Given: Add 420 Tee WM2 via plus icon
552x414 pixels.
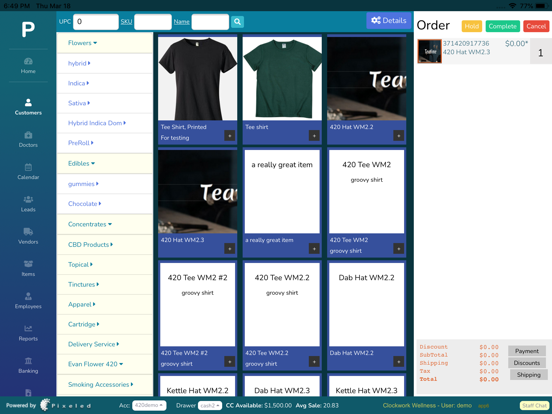Looking at the screenshot, I should coord(399,249).
